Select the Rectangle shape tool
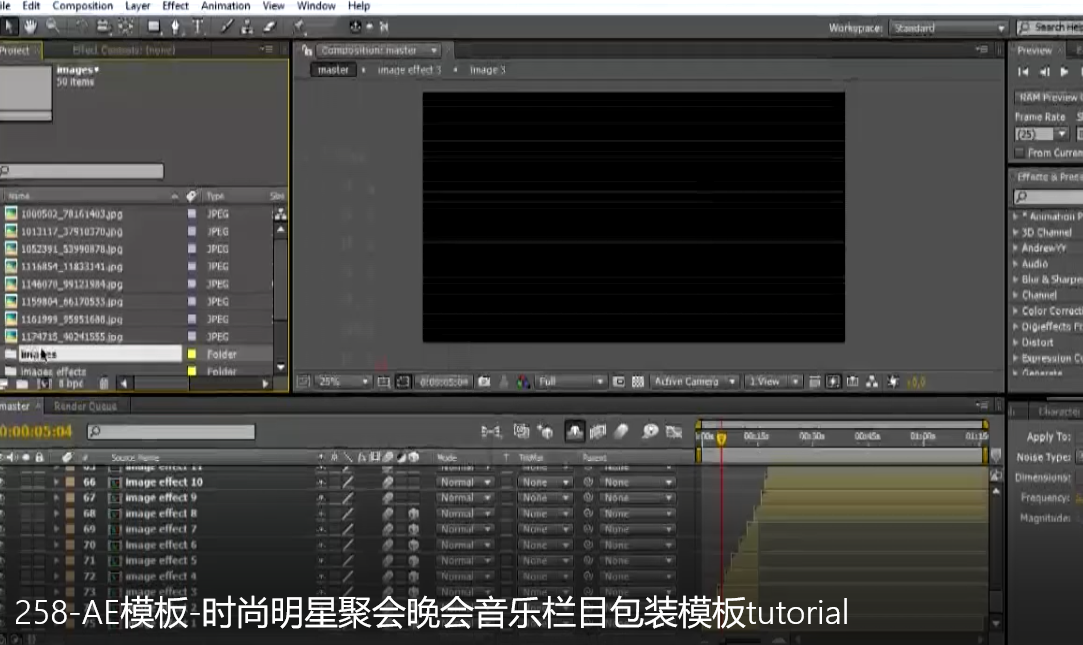This screenshot has height=645, width=1083. coord(154,27)
